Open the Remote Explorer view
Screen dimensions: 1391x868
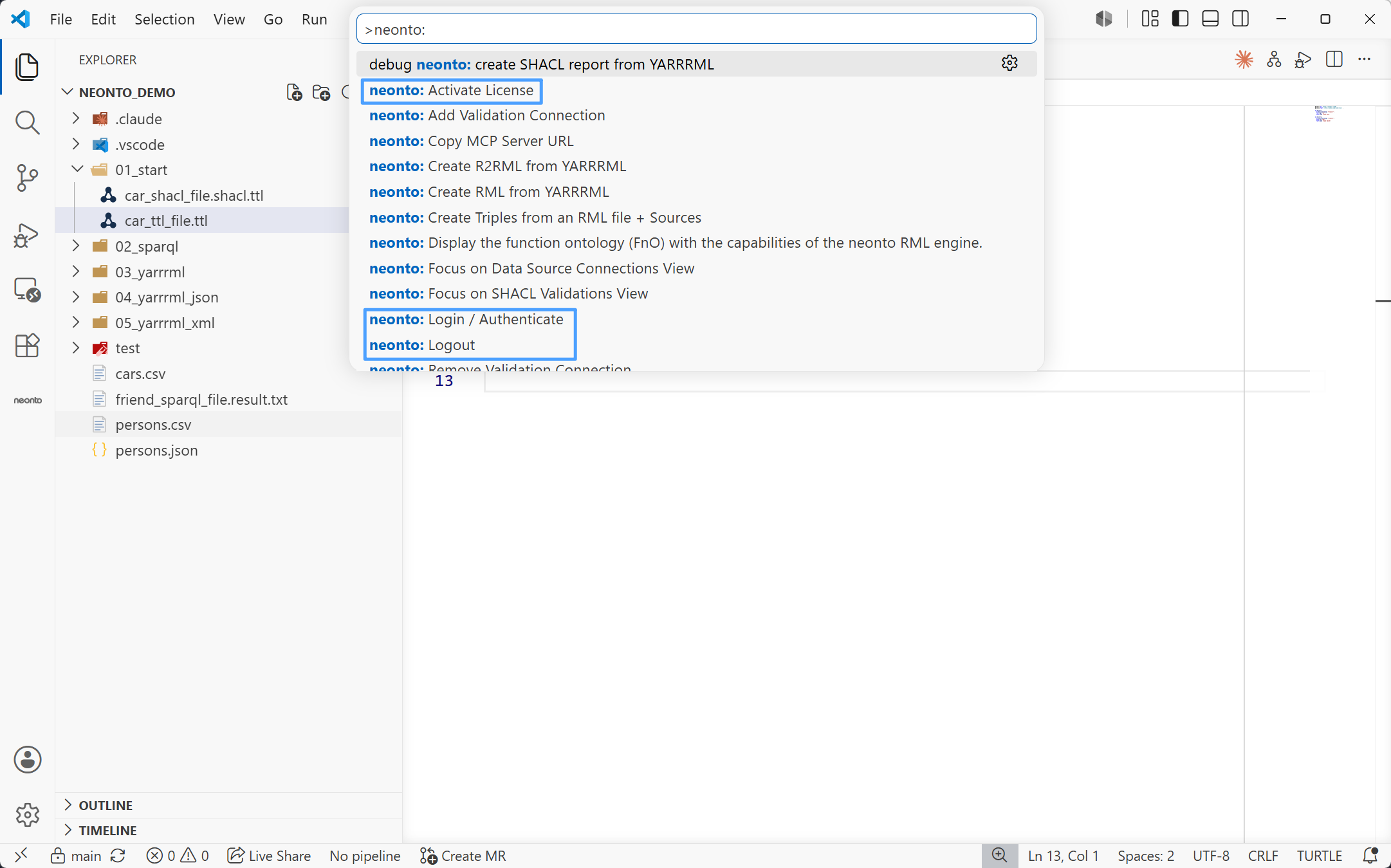(27, 290)
